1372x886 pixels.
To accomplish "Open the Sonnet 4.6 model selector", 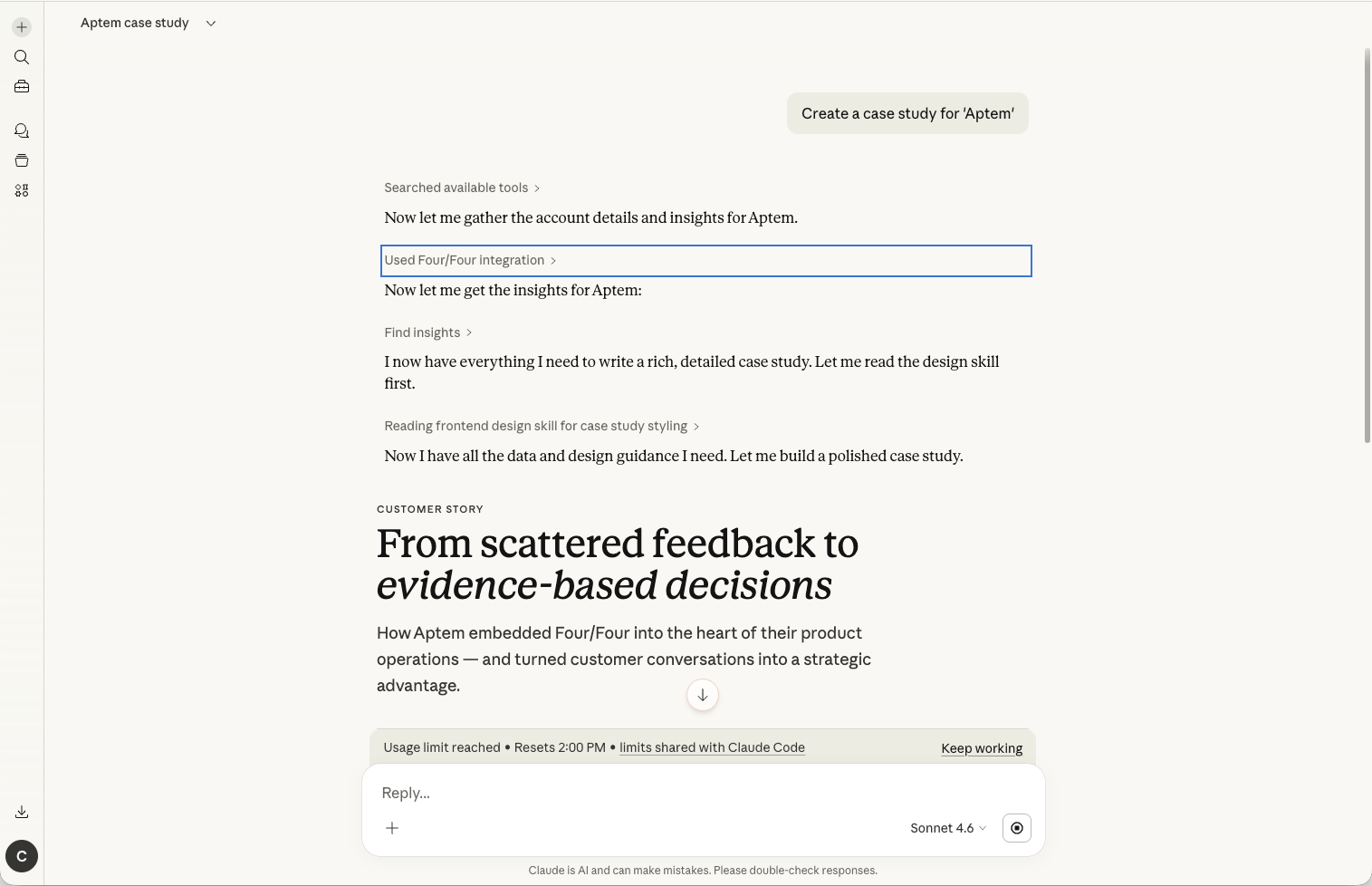I will 947,828.
